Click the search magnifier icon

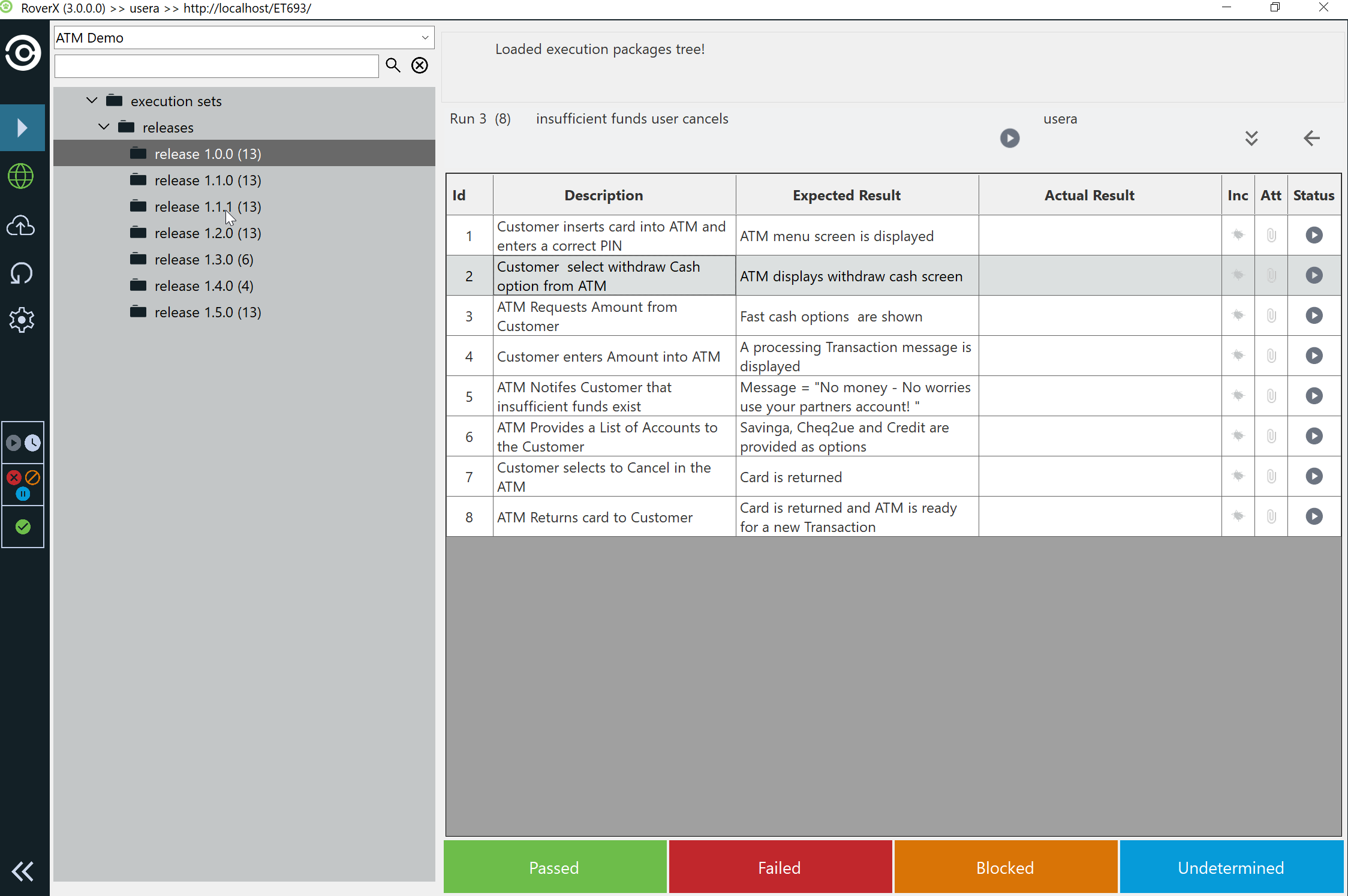pos(393,65)
